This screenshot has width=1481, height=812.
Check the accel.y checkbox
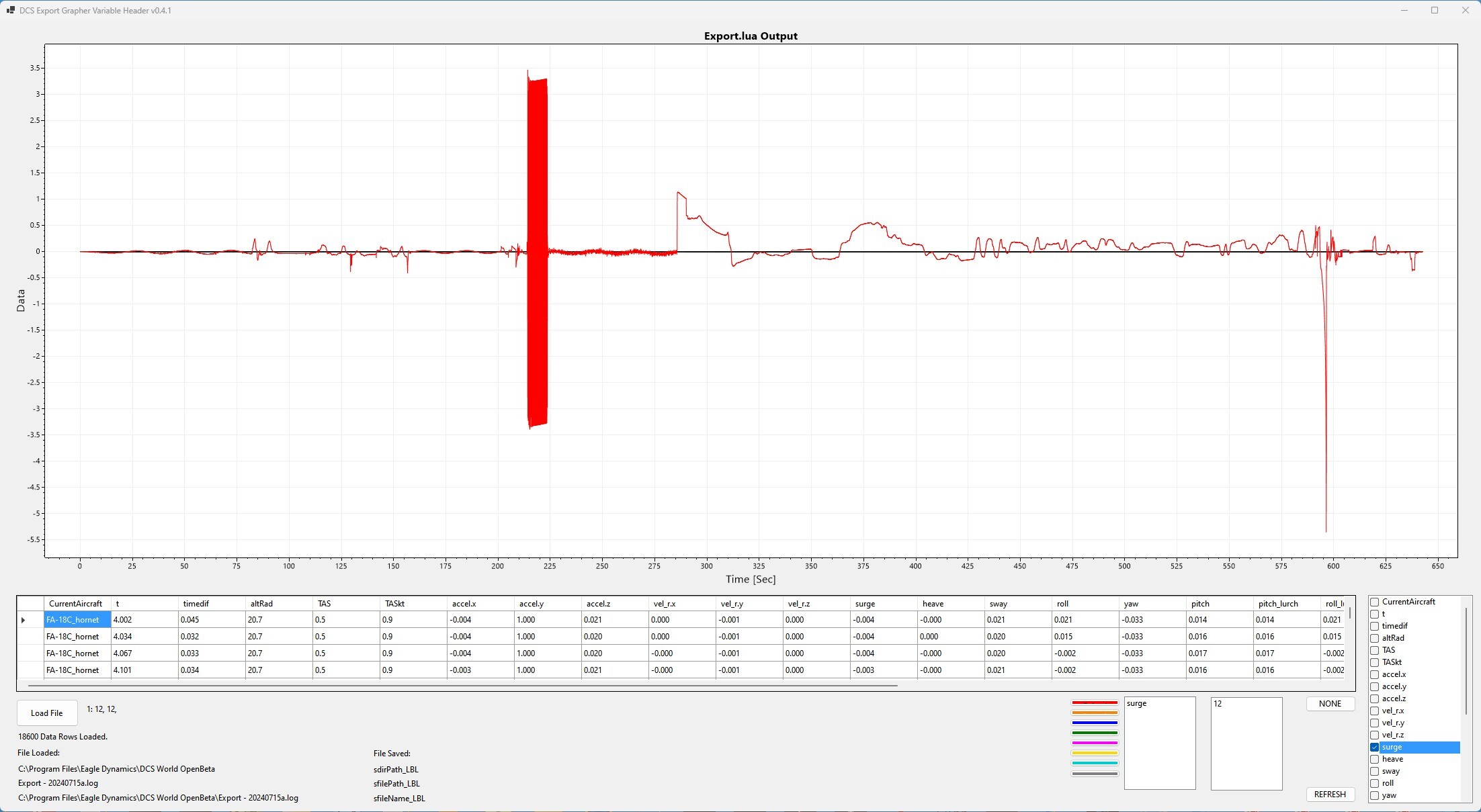[x=1375, y=686]
